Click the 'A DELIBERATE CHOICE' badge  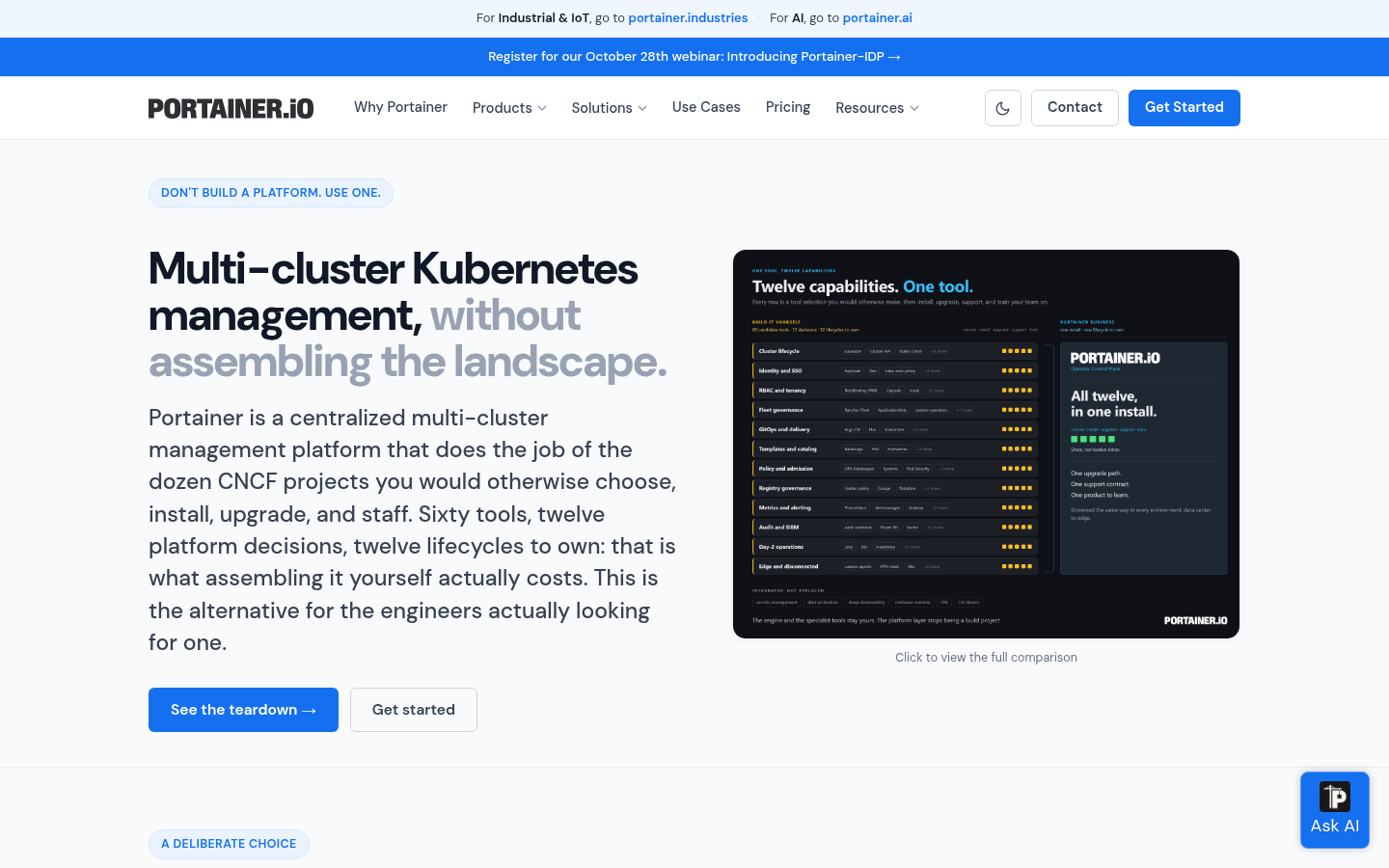tap(229, 844)
